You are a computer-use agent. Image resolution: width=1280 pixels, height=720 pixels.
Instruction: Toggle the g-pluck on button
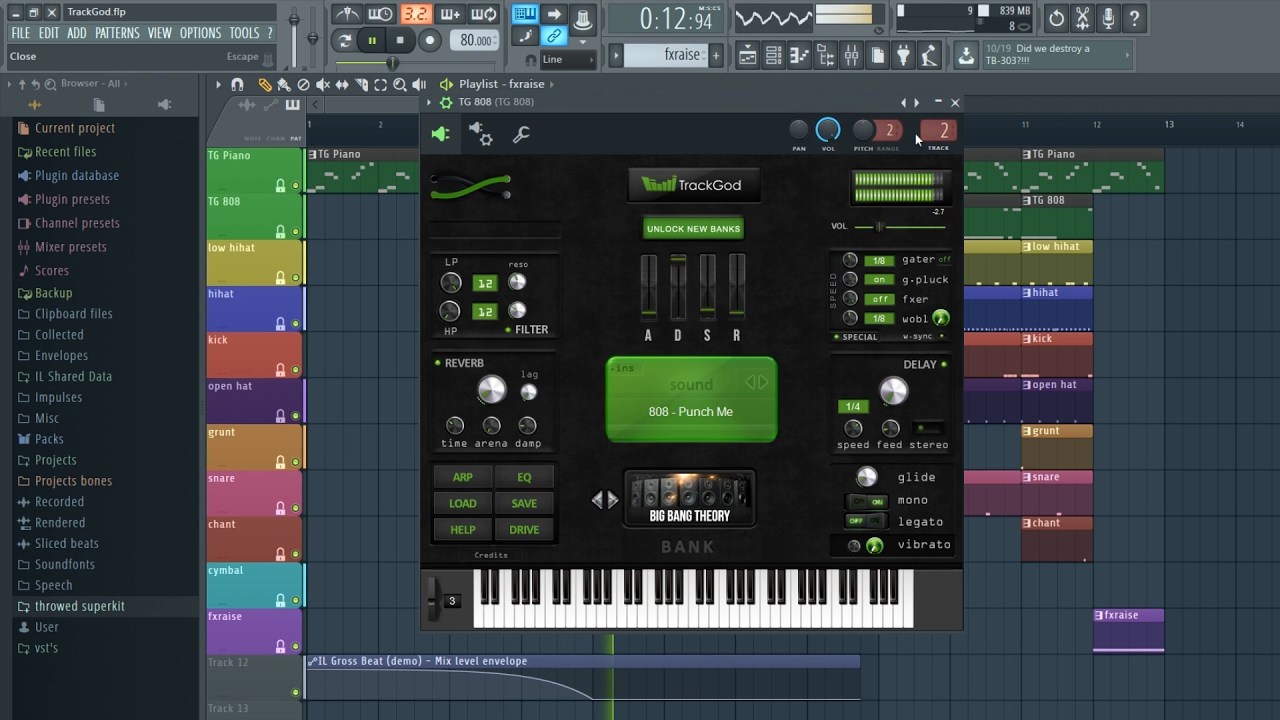click(x=880, y=280)
